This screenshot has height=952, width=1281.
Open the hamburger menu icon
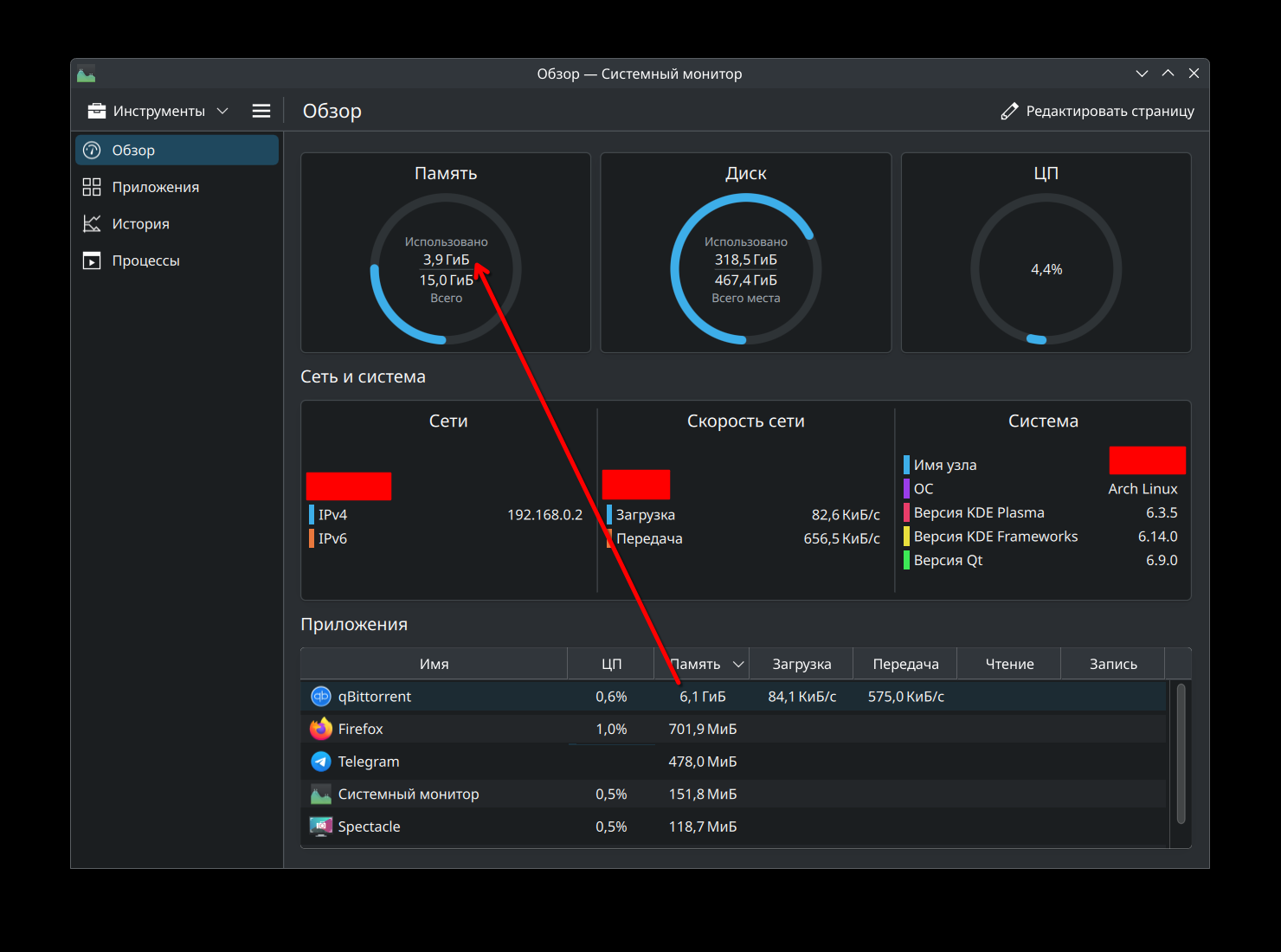click(x=261, y=111)
